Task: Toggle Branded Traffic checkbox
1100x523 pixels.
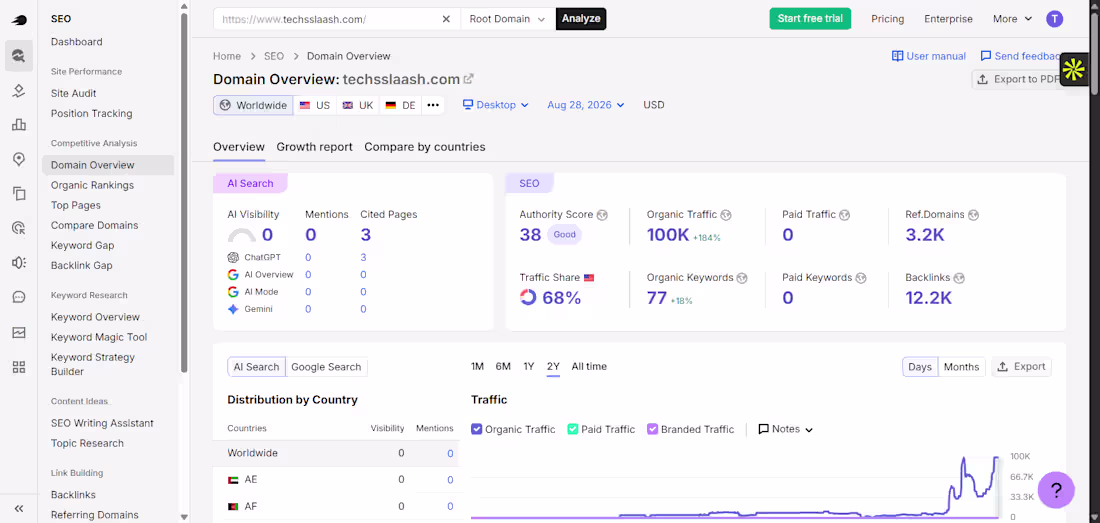Action: (652, 429)
